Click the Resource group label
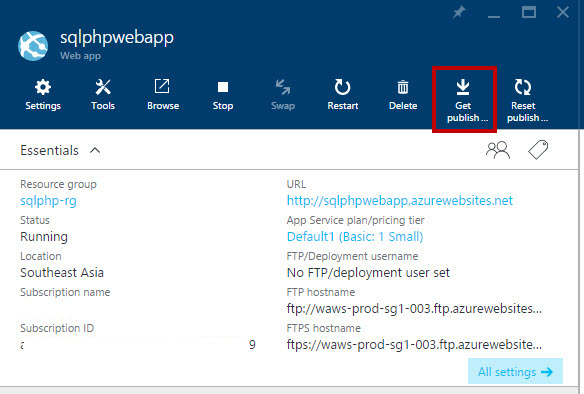Screen dimensions: 584x394 point(58,184)
